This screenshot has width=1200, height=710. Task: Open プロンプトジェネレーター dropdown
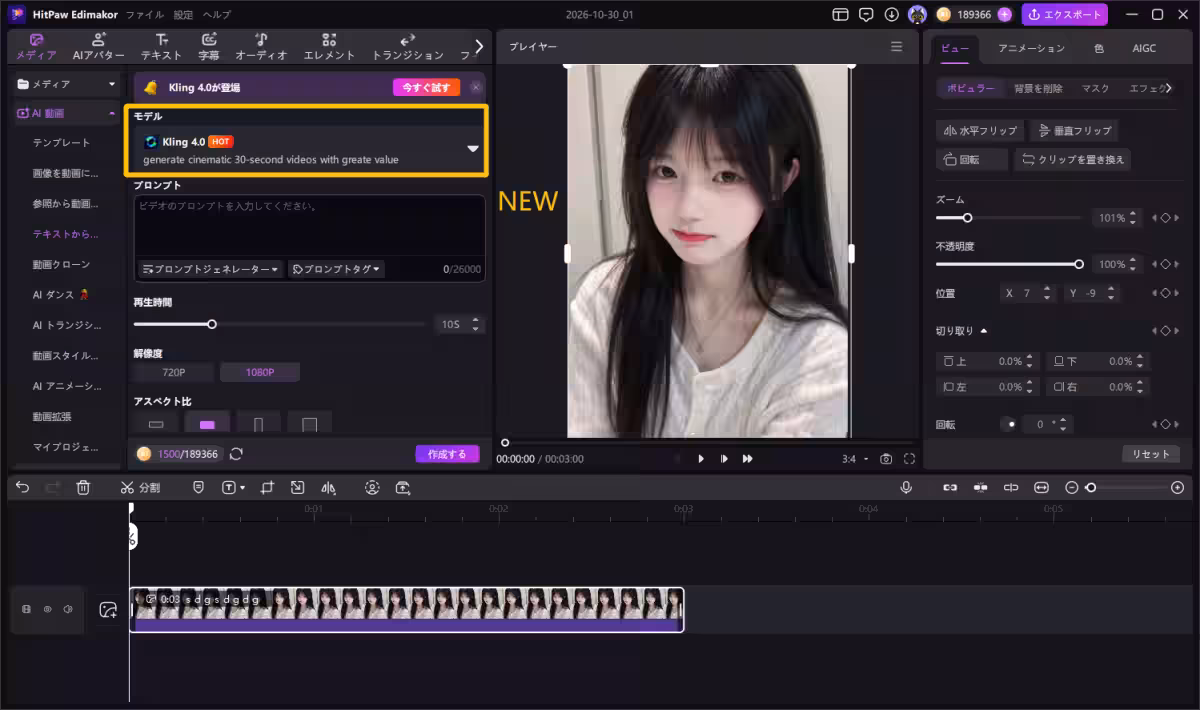click(210, 269)
